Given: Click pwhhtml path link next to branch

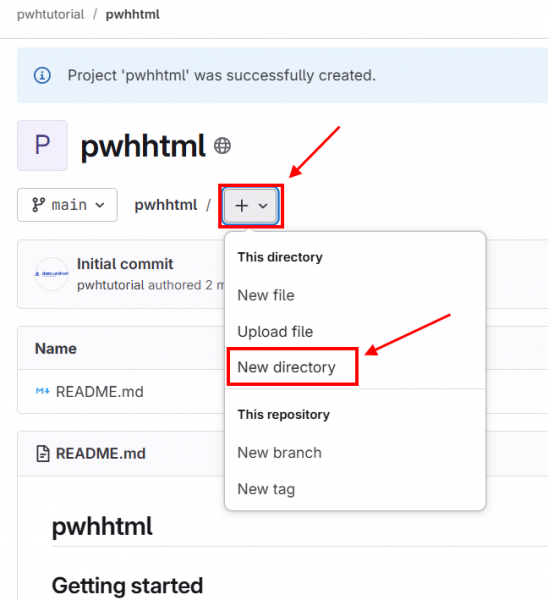Looking at the screenshot, I should [x=166, y=205].
